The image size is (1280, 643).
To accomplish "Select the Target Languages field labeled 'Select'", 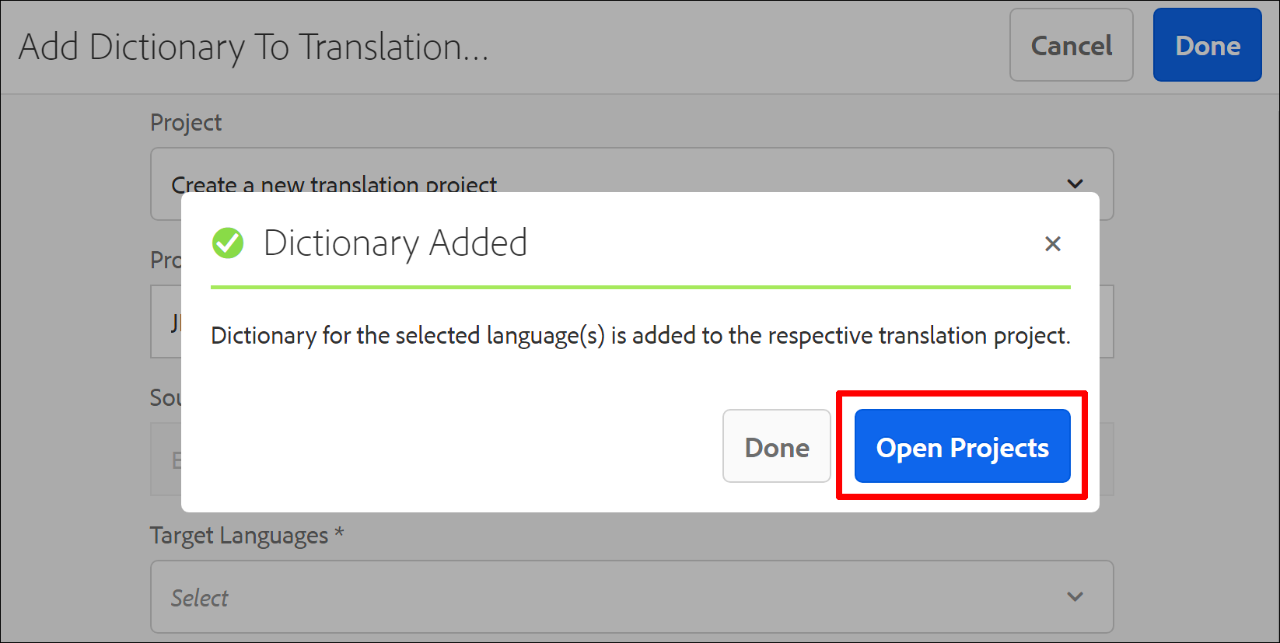I will (630, 596).
